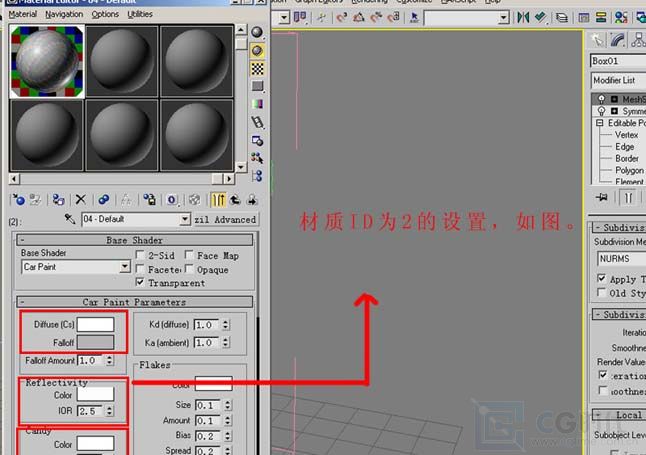The width and height of the screenshot is (646, 455).
Task: Toggle the Backlight icon in Material Editor
Action: pyautogui.click(x=257, y=50)
